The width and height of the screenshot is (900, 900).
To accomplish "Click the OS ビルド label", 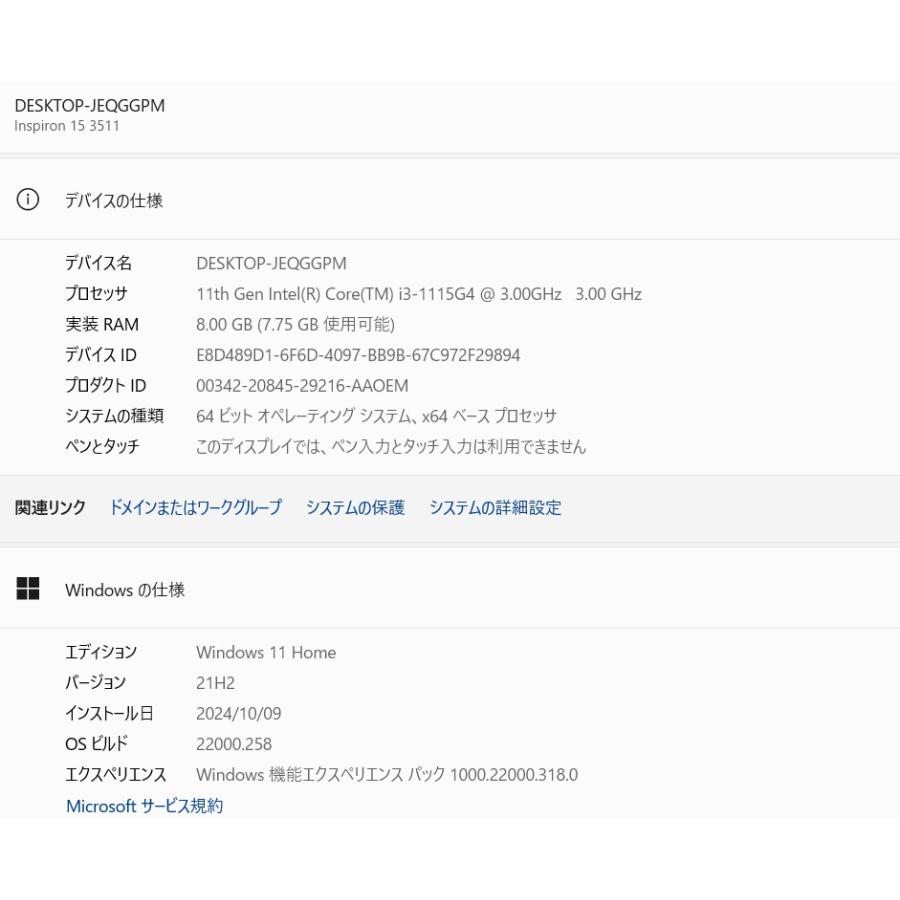I will [x=96, y=744].
